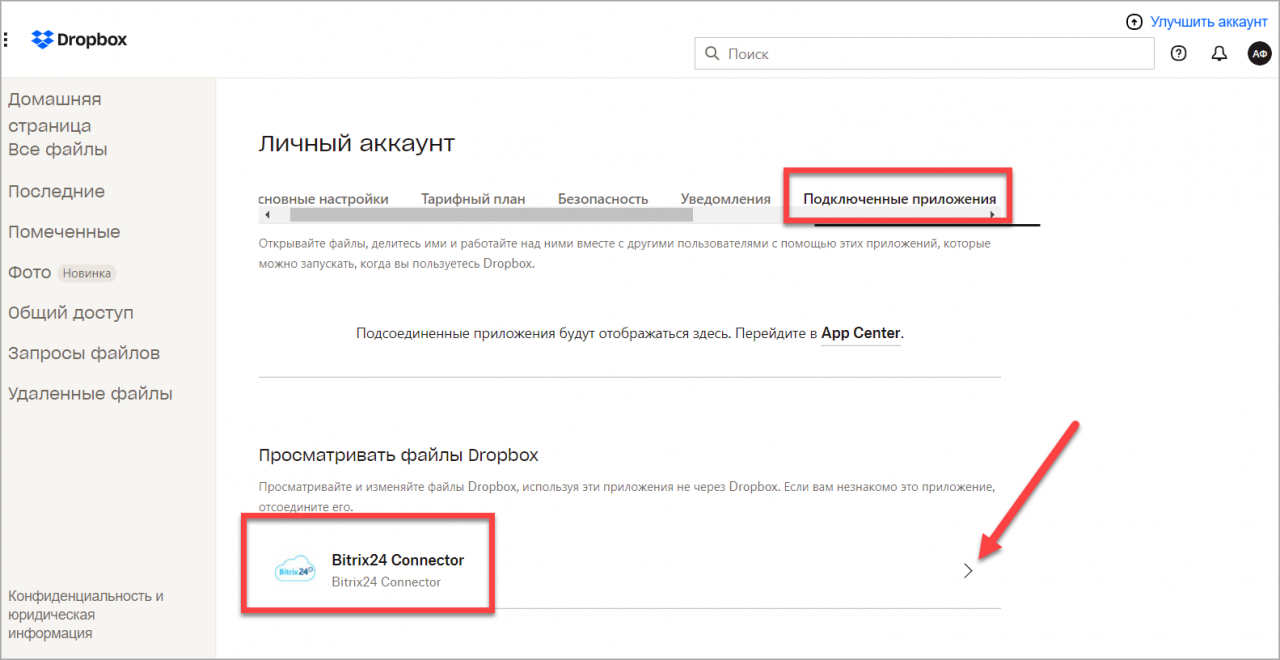Open Конфиденциальность и юридическая информация link
1280x660 pixels.
[86, 614]
